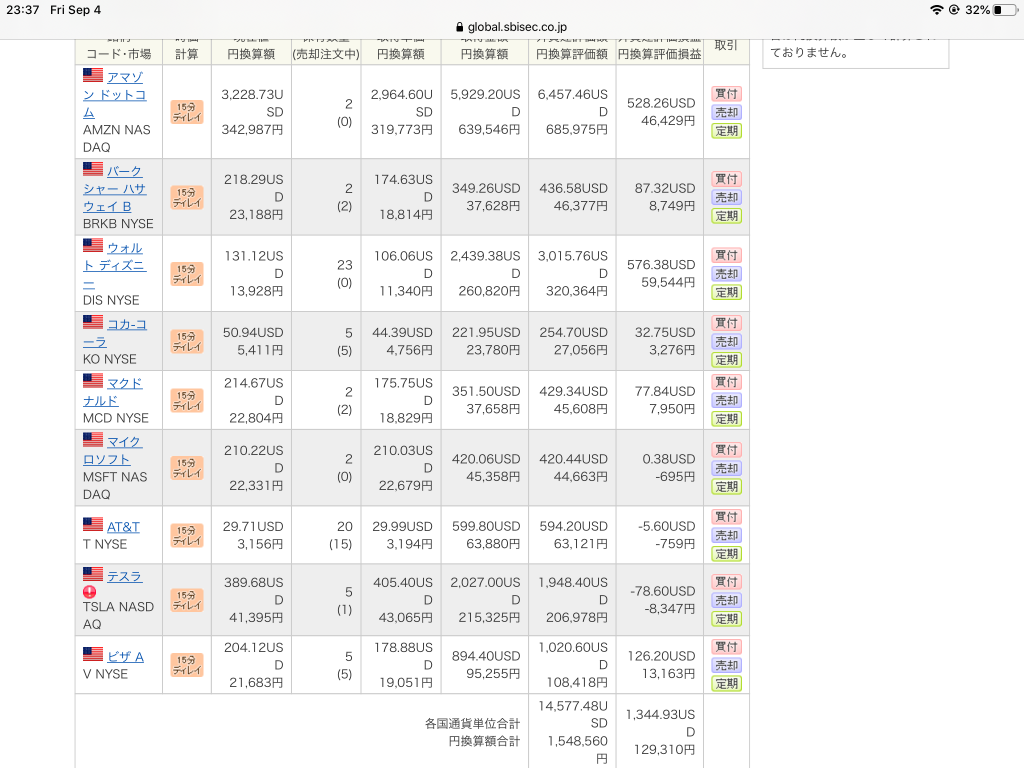Open the Visa A stock link
Screen dimensions: 1024x768
[125, 657]
